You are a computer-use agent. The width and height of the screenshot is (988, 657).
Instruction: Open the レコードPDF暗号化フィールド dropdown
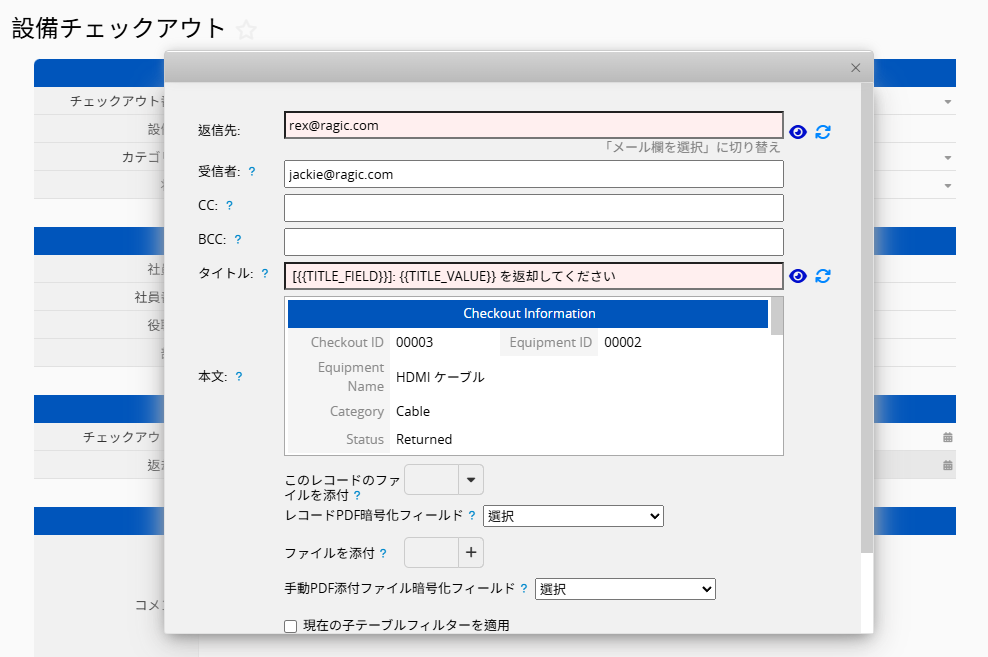pyautogui.click(x=573, y=516)
